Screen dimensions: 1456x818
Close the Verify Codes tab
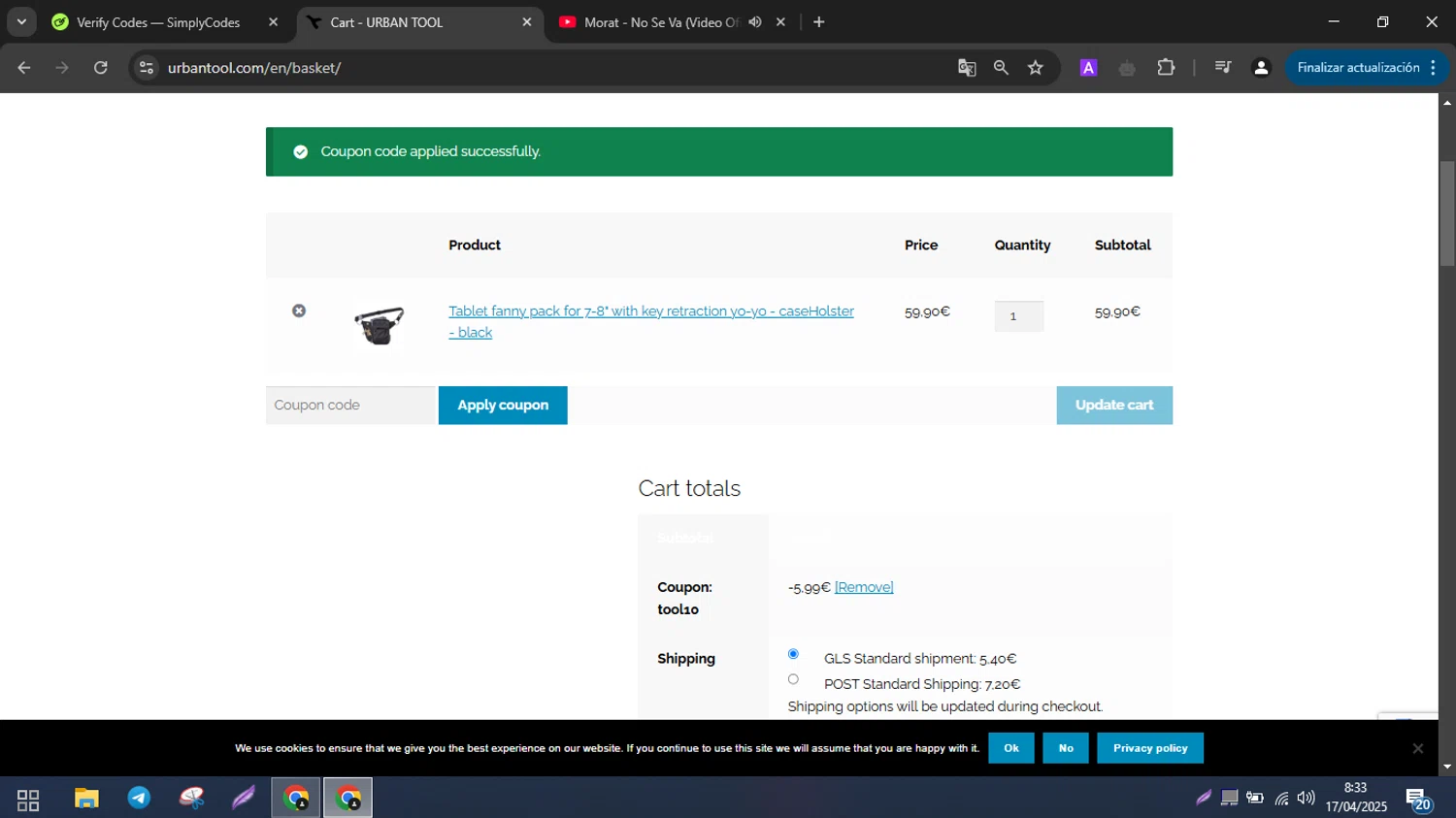[273, 22]
